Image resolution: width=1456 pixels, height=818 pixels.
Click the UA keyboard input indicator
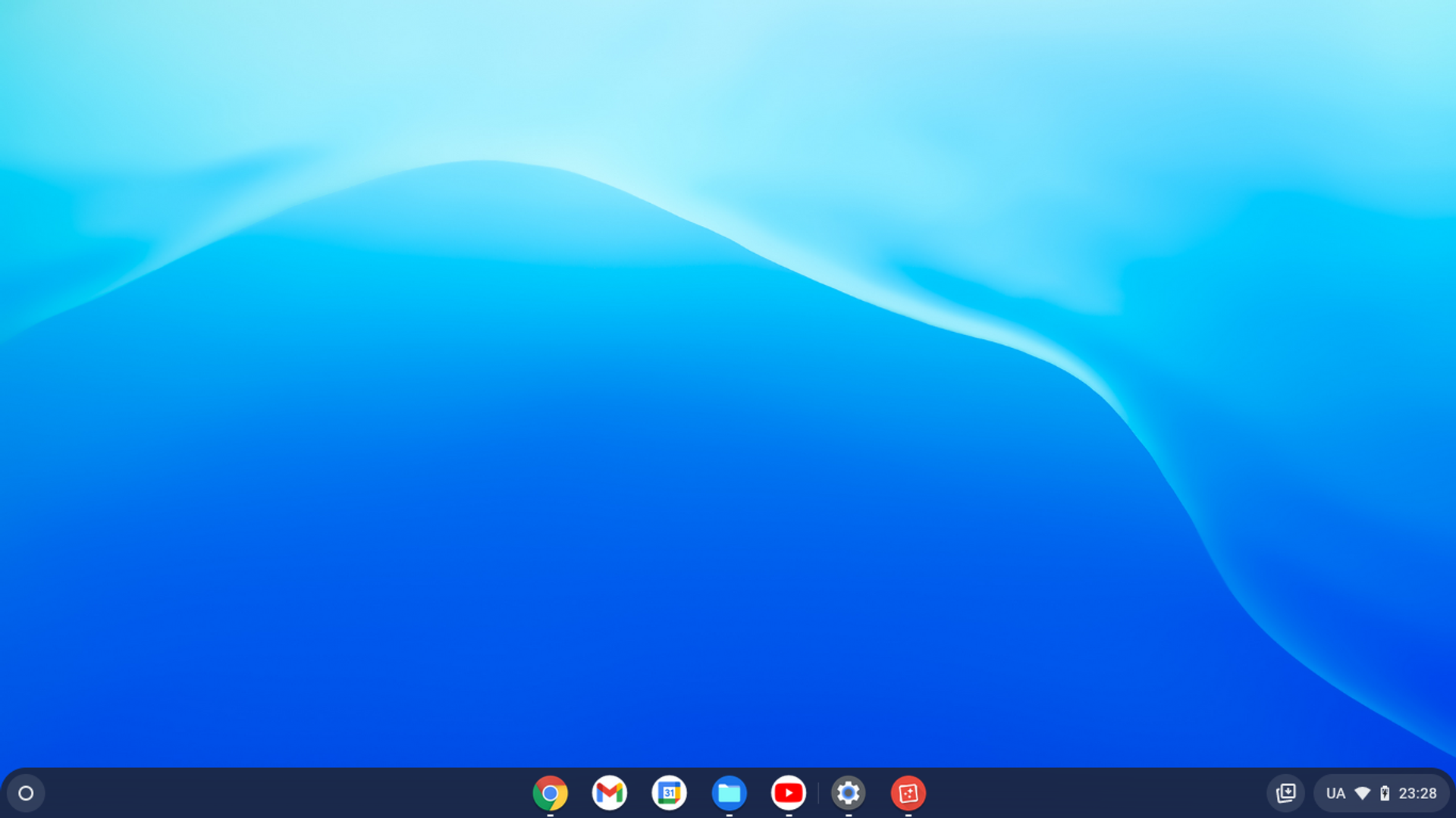tap(1335, 793)
